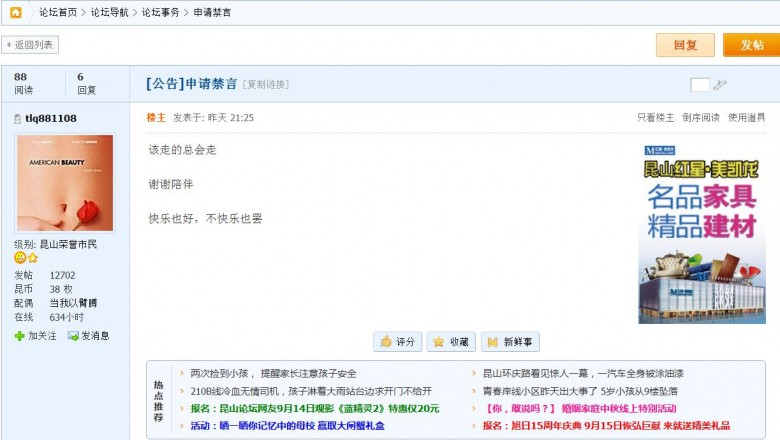780x440 pixels.
Task: Click the 发消息 envelope message icon
Action: tap(73, 336)
